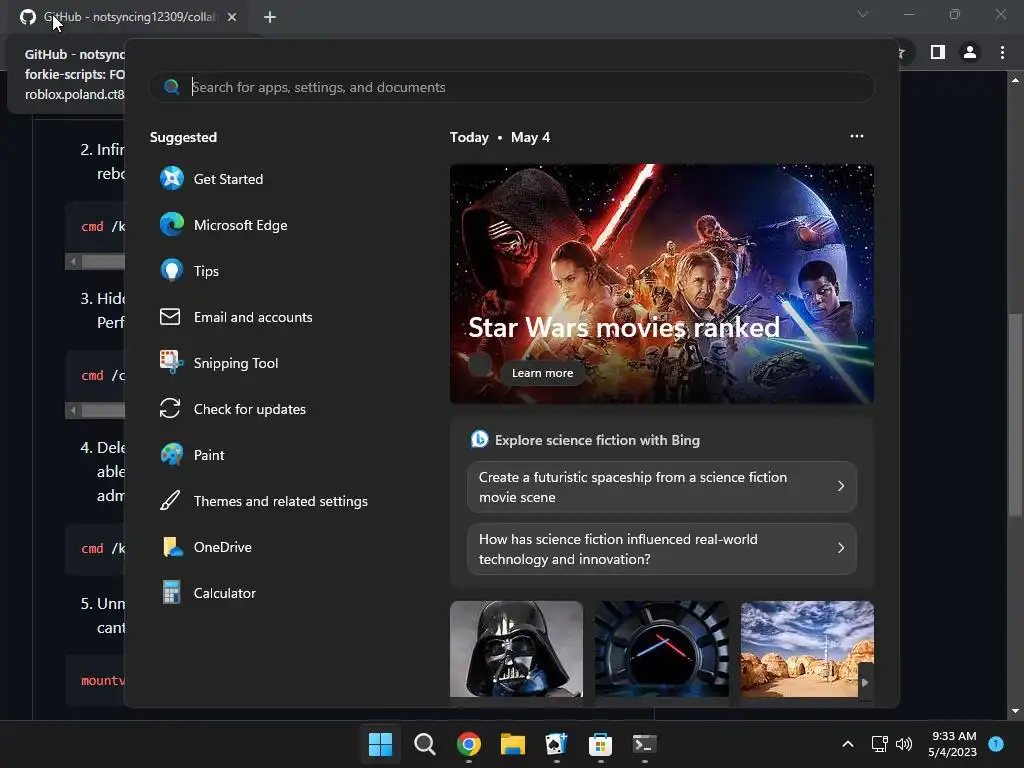This screenshot has height=768, width=1024.
Task: Open the clock and date in taskbar
Action: tap(953, 744)
